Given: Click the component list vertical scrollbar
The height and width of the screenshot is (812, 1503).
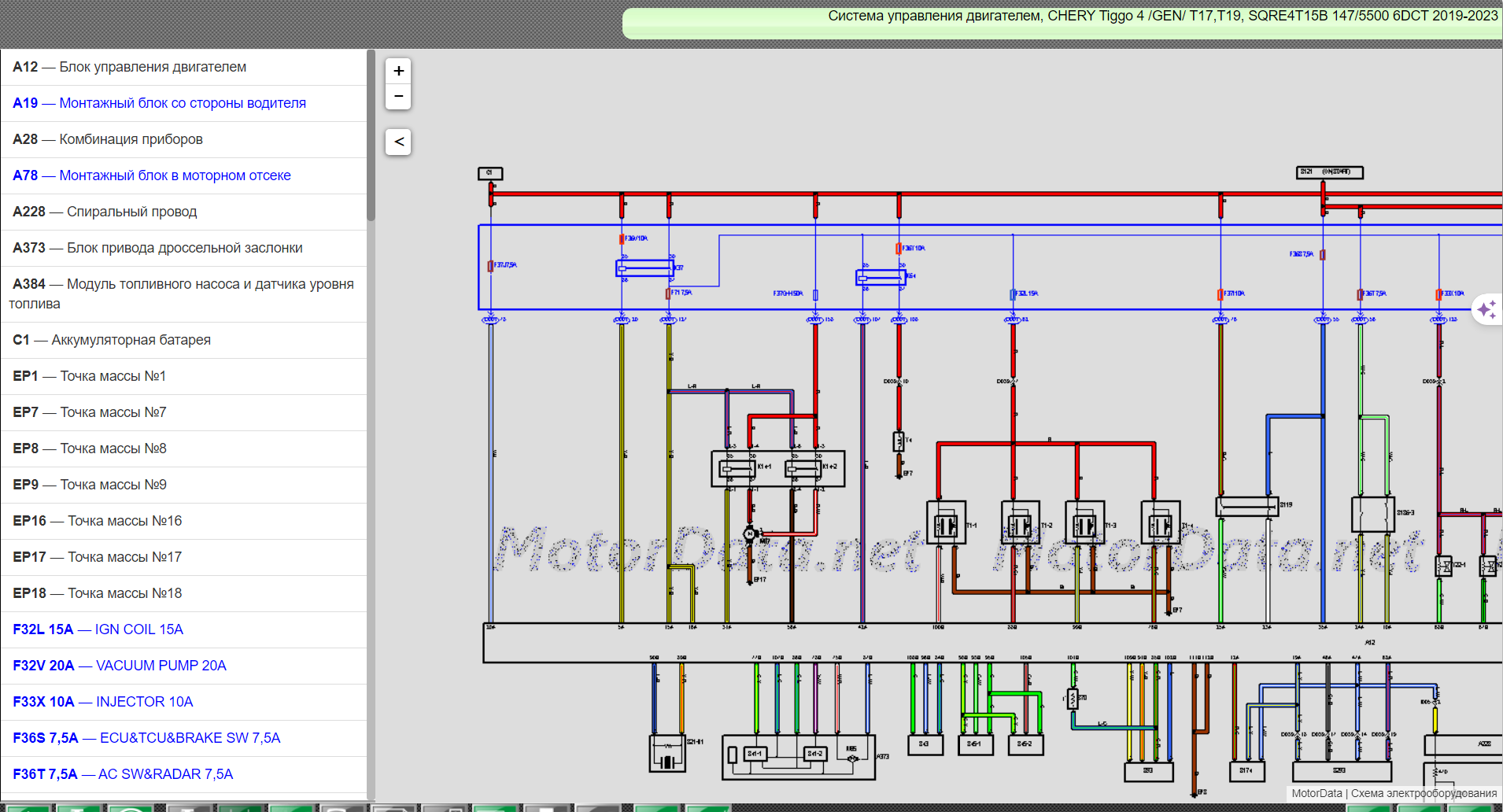Looking at the screenshot, I should pyautogui.click(x=371, y=135).
